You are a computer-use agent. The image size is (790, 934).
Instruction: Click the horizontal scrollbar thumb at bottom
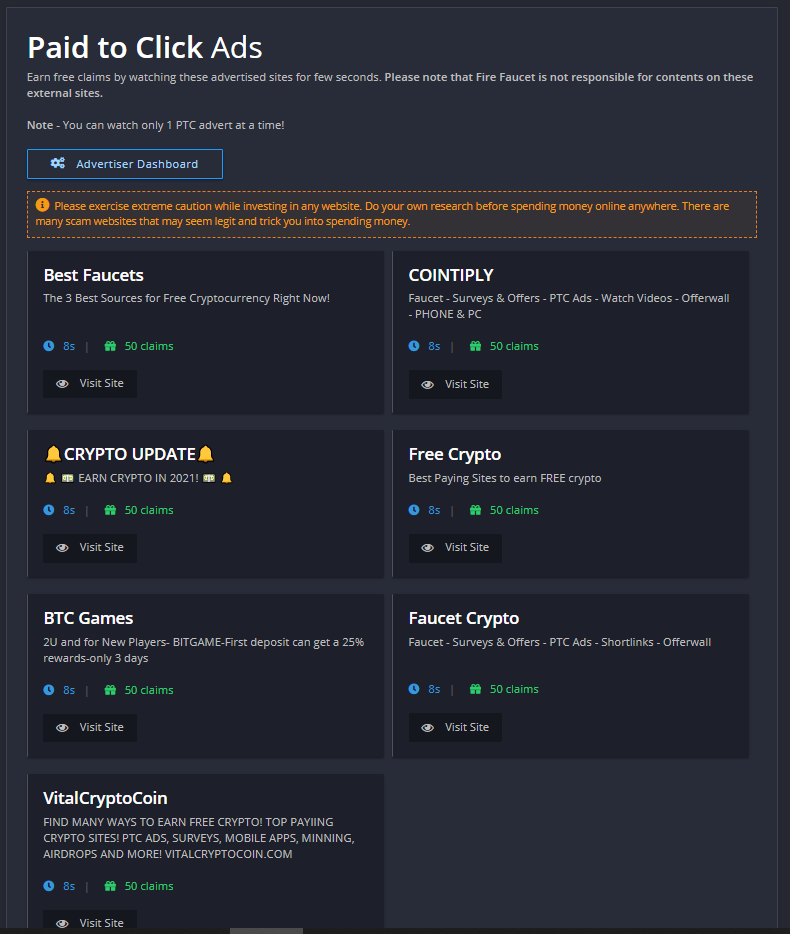click(266, 930)
